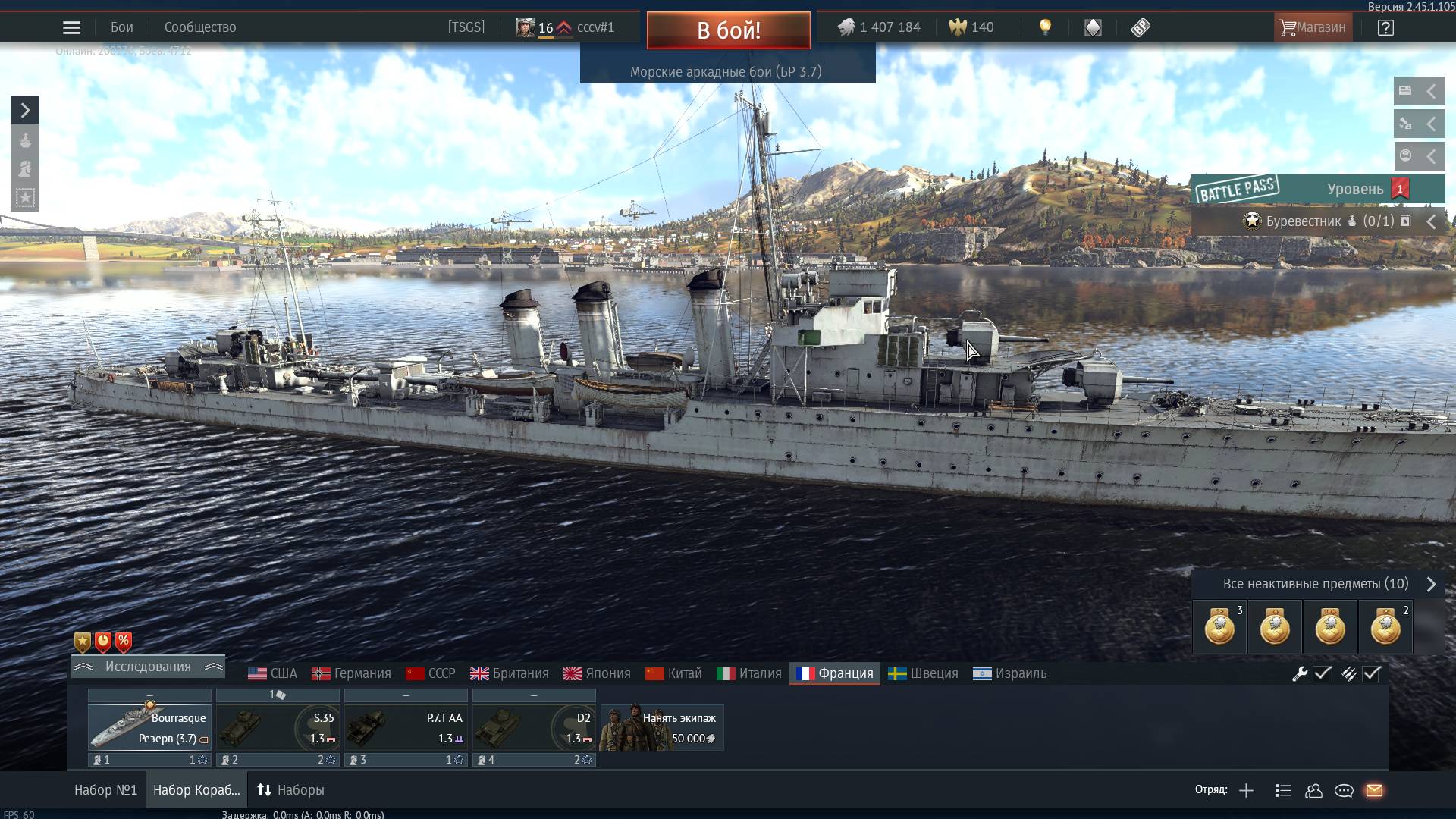
Task: Open the main hamburger menu
Action: (71, 28)
